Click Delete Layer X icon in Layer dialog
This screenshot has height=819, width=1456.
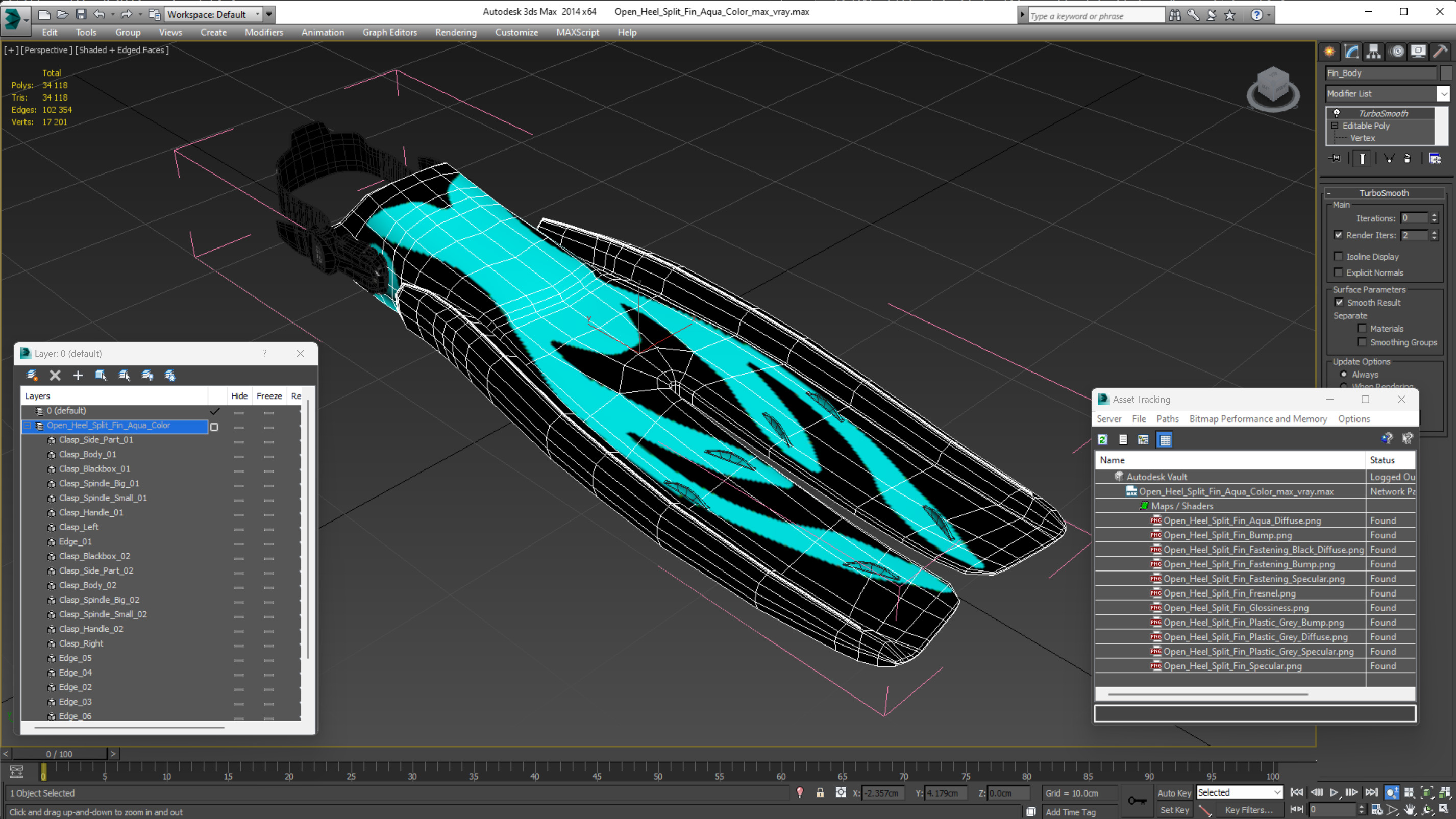coord(55,375)
